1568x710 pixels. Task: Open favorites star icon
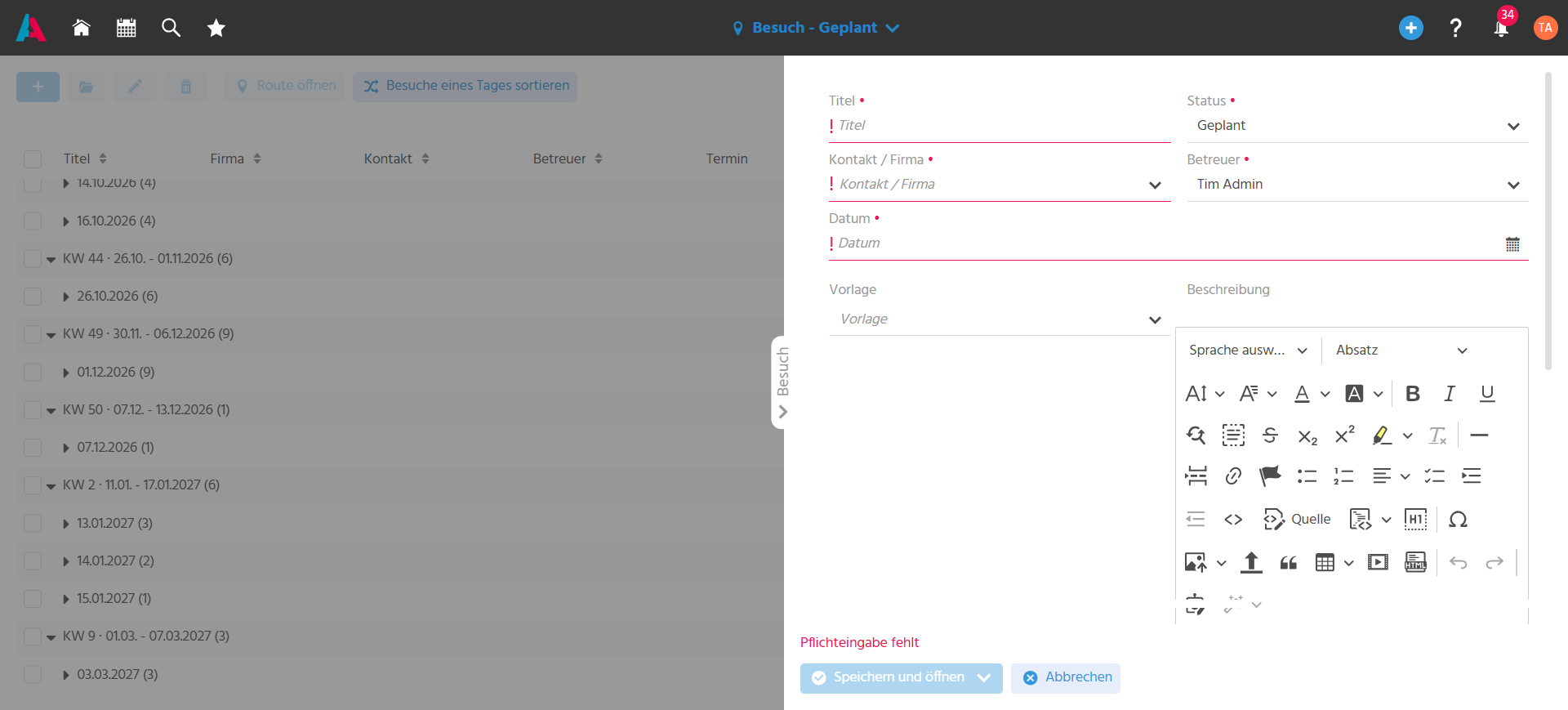coord(216,28)
